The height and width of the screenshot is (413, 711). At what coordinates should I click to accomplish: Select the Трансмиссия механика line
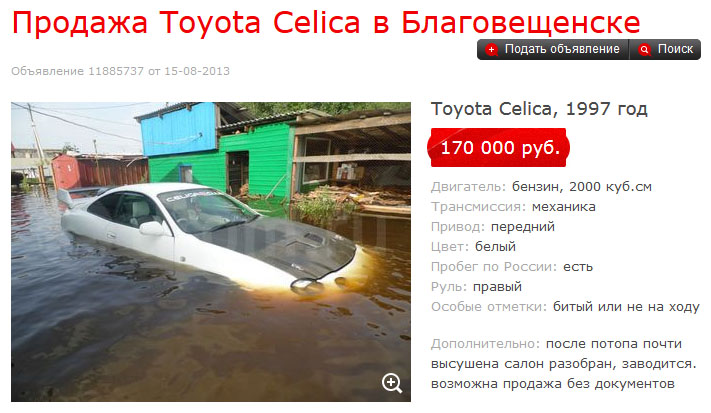[513, 207]
